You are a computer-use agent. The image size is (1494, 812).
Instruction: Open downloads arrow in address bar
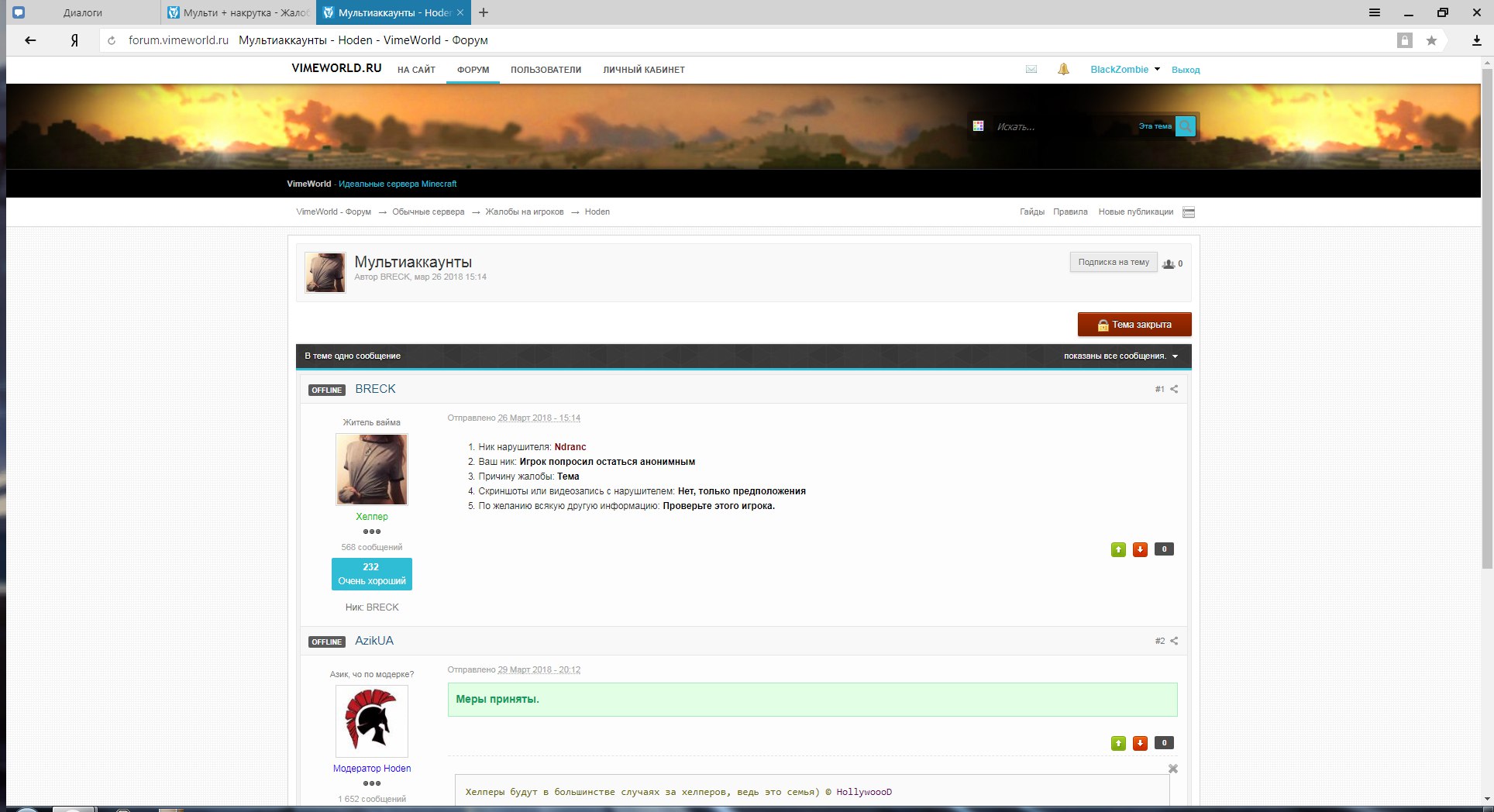tap(1477, 40)
